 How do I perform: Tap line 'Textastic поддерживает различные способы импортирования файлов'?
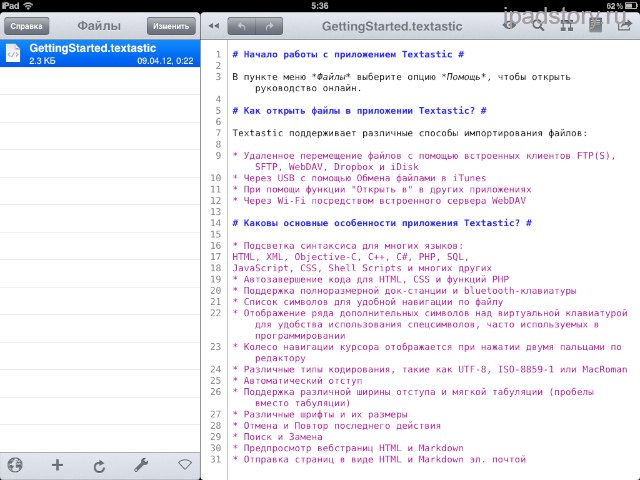click(x=410, y=133)
